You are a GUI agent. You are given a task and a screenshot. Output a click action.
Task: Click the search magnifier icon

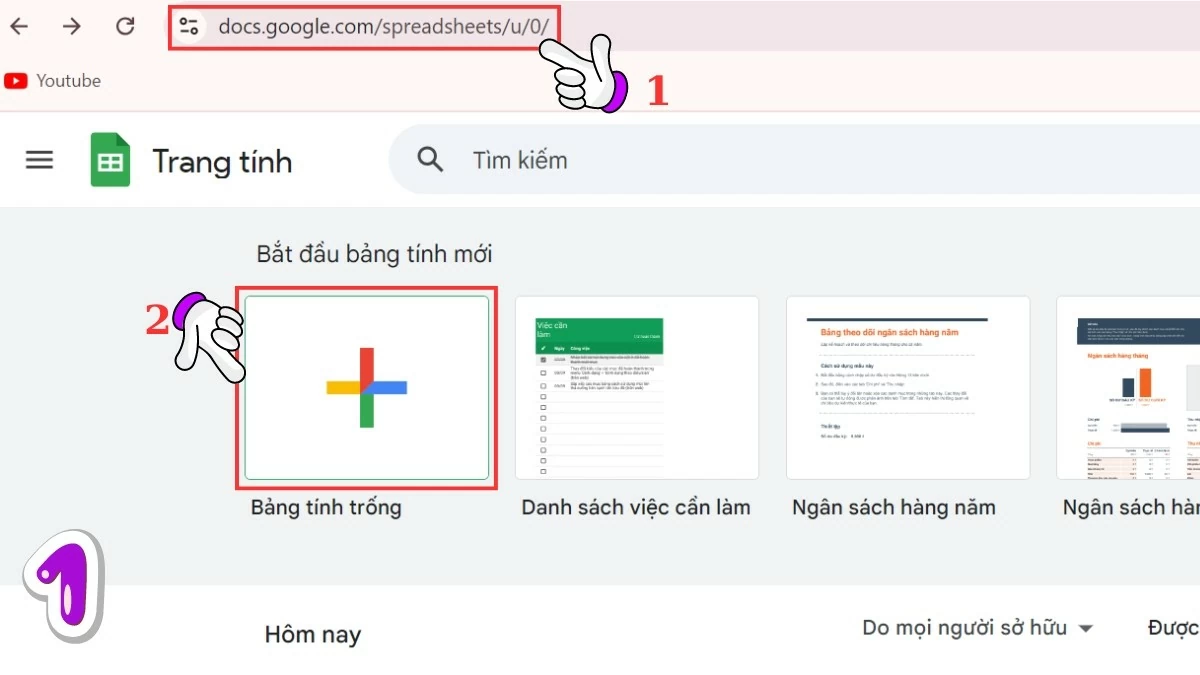pos(429,159)
